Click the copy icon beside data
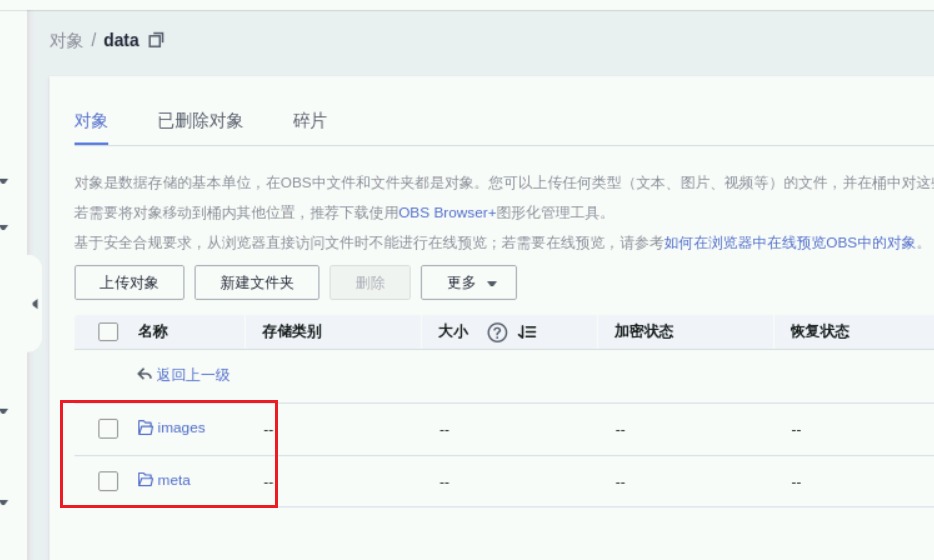 pyautogui.click(x=156, y=40)
